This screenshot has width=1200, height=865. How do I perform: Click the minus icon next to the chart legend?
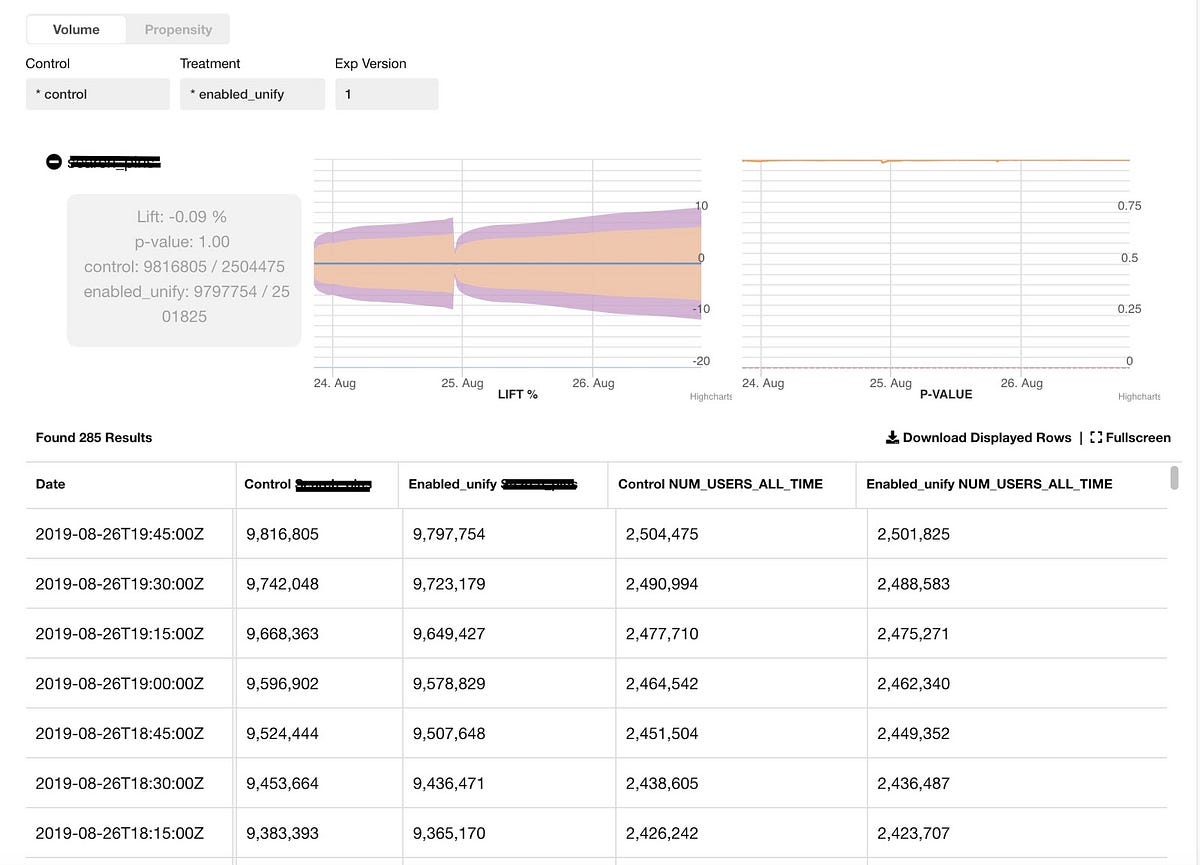pos(54,161)
